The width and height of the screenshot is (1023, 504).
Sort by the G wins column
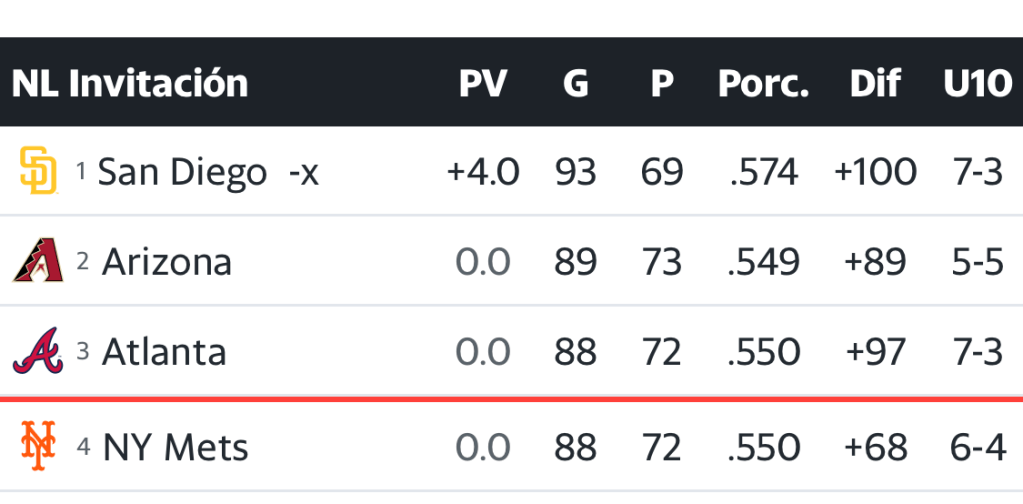pyautogui.click(x=575, y=84)
